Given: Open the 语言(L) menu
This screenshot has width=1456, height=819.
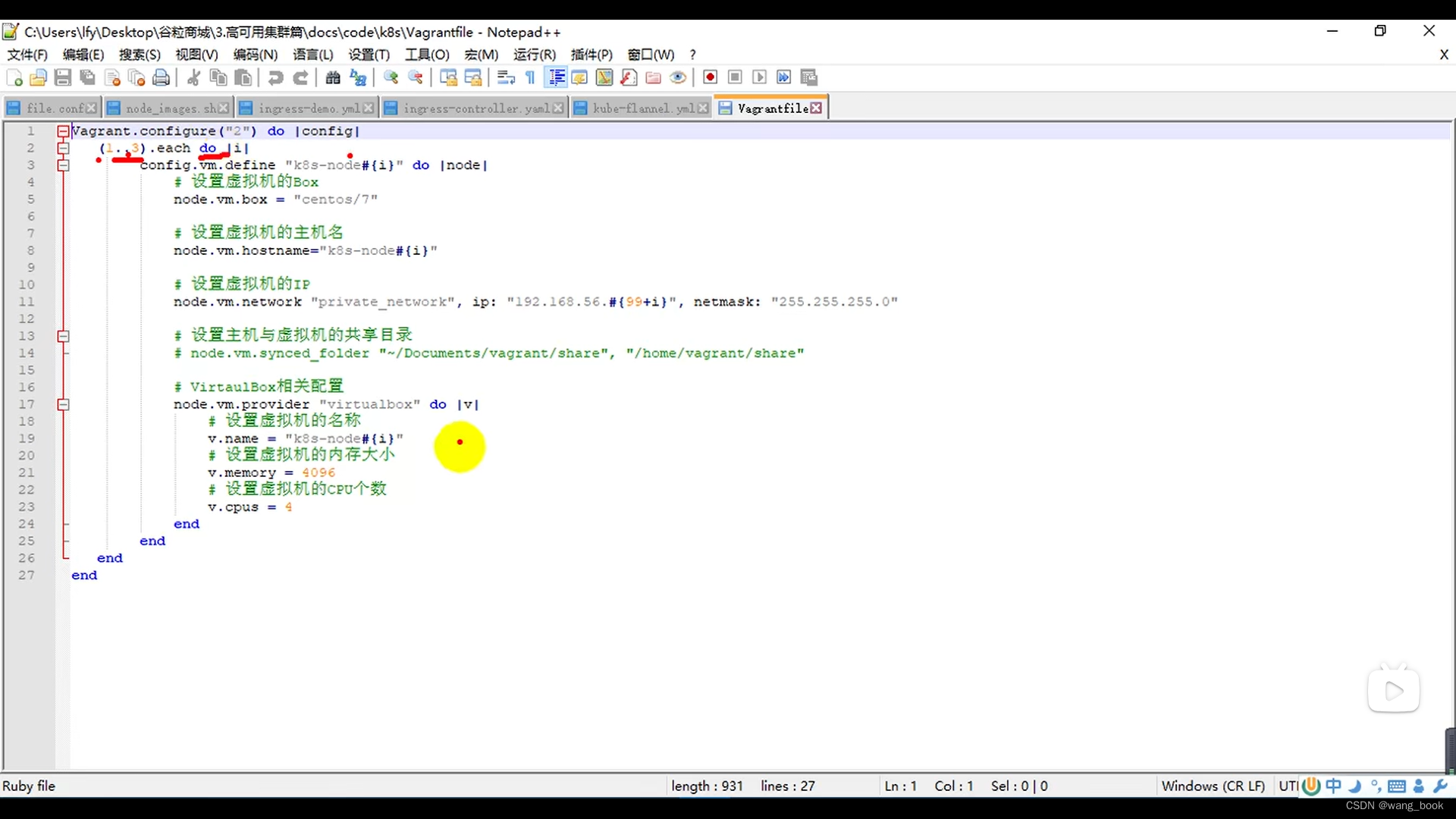Looking at the screenshot, I should coord(313,55).
